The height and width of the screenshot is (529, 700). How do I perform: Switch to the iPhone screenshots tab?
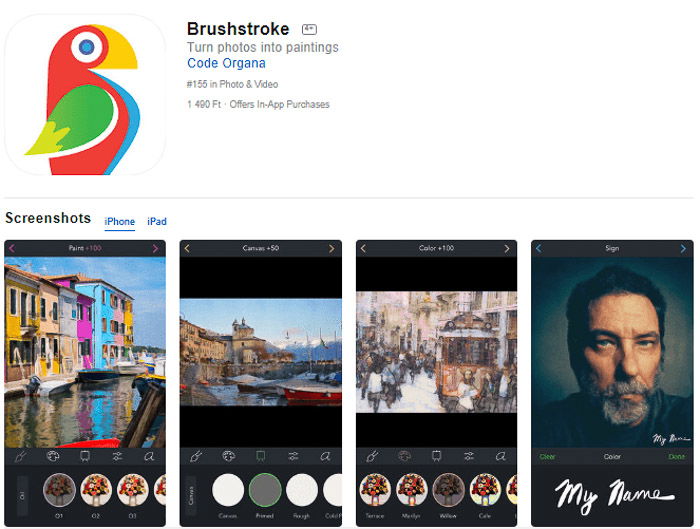(x=120, y=221)
